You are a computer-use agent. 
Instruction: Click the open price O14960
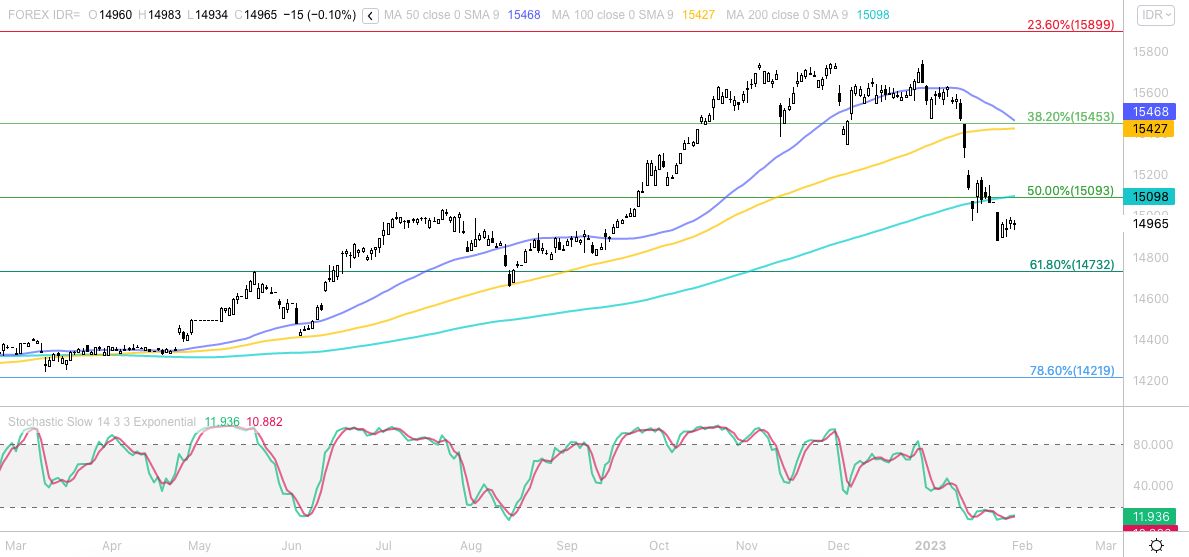click(110, 15)
